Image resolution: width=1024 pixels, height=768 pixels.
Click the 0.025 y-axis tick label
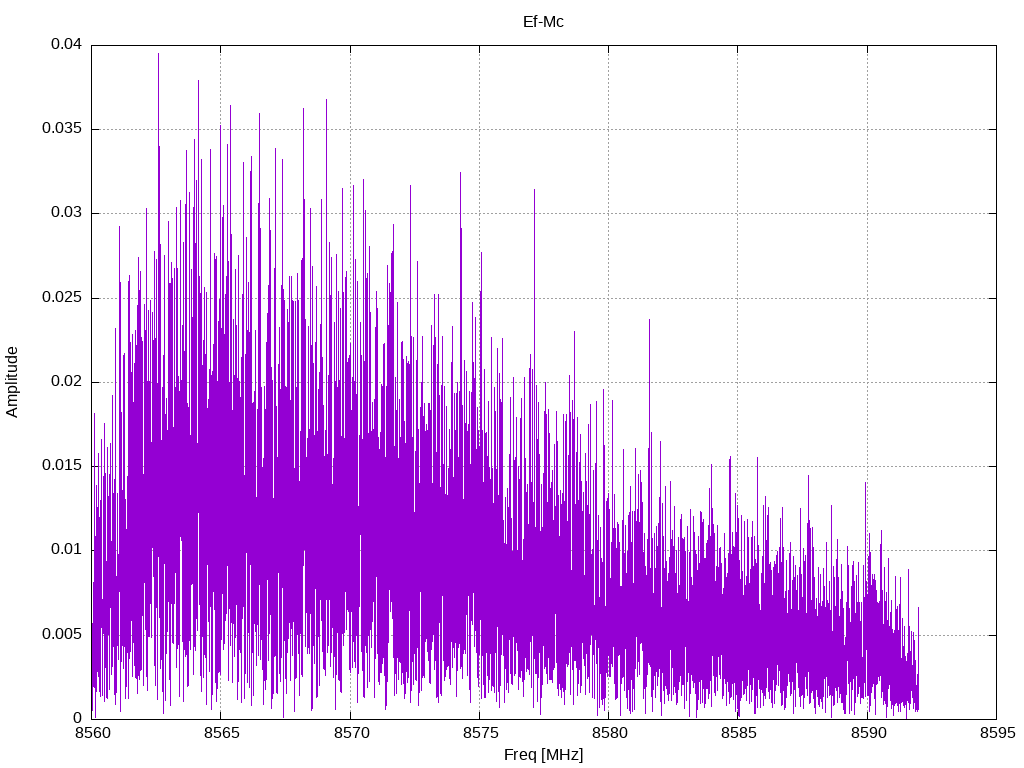[x=62, y=297]
